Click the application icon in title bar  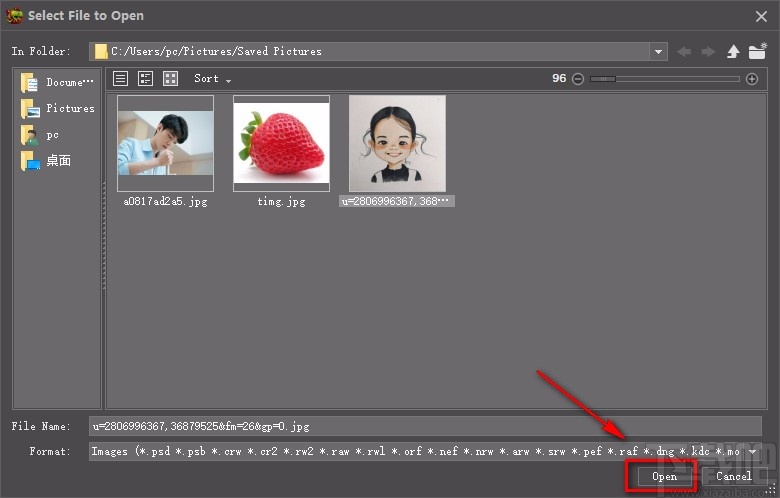coord(14,15)
